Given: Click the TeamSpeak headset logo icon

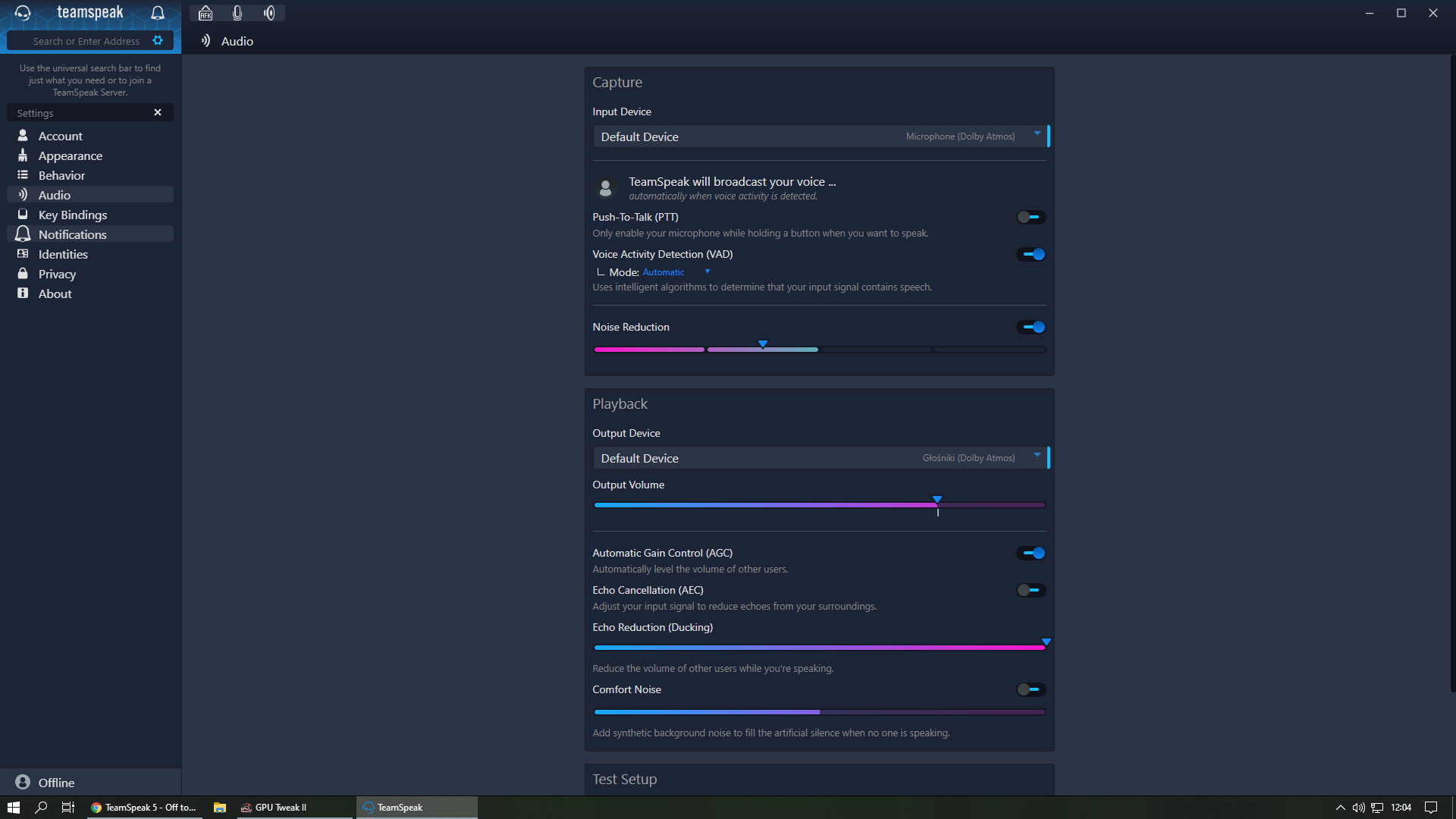Looking at the screenshot, I should coord(23,13).
